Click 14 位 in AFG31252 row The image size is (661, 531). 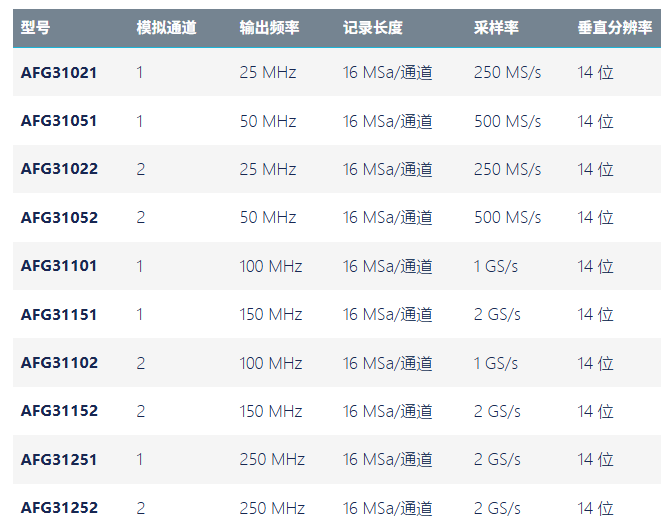coord(595,508)
